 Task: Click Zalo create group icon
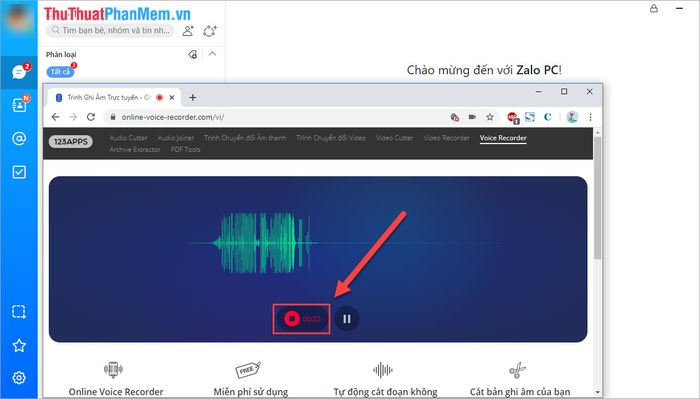pos(210,31)
